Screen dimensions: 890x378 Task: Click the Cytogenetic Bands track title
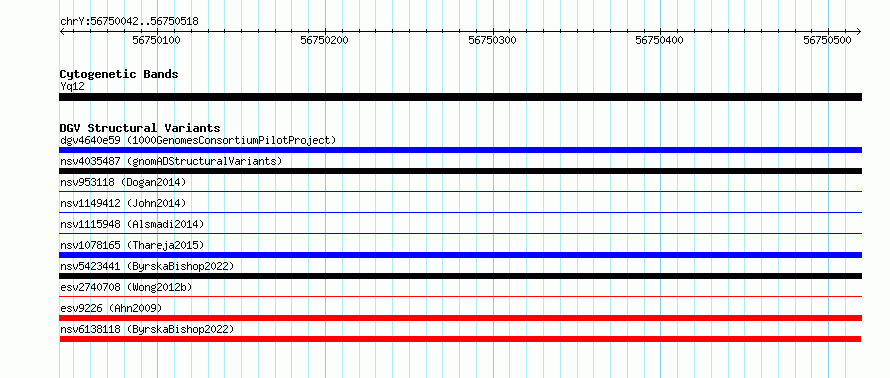click(119, 74)
